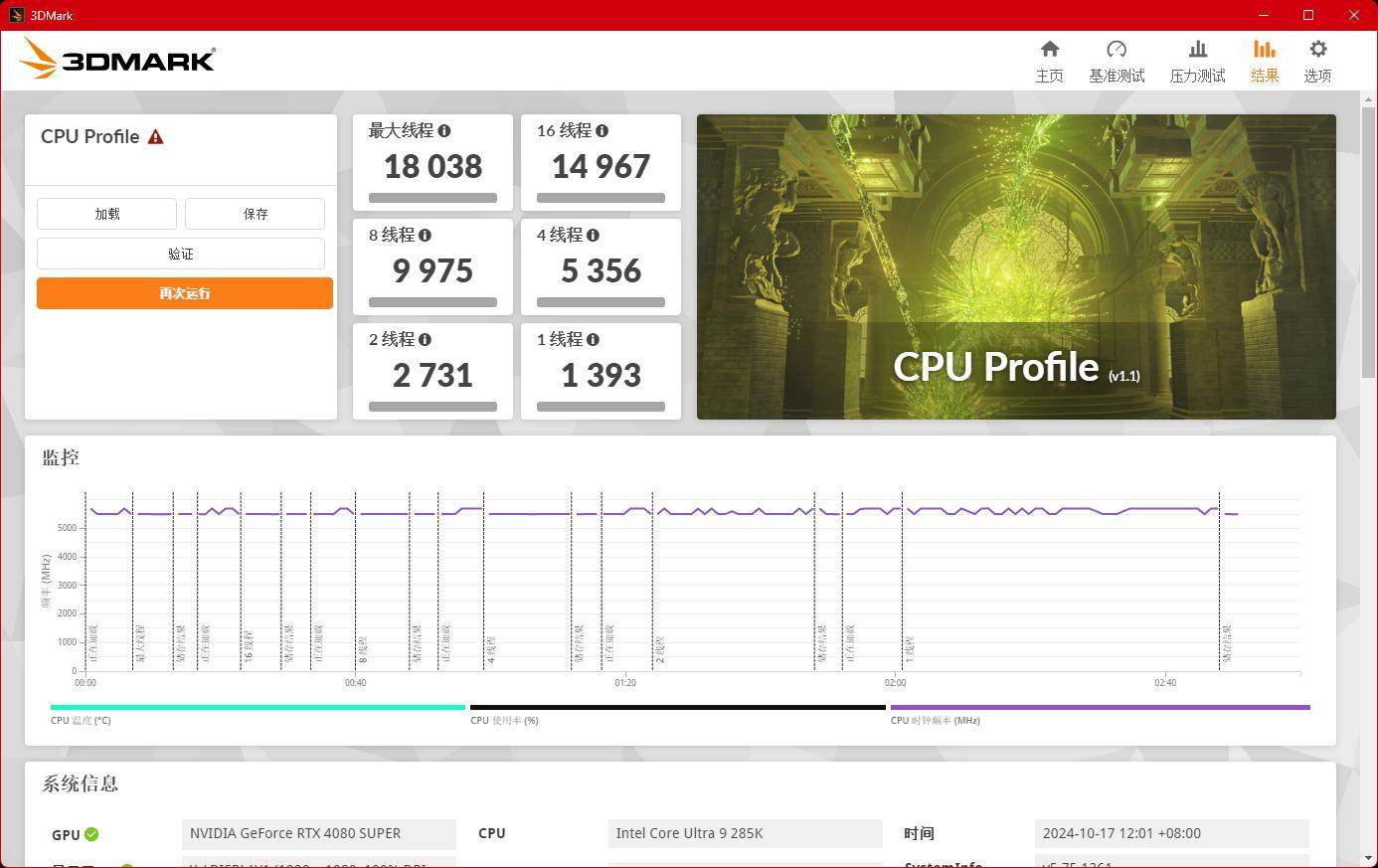
Task: Click the 4 线程 marker in the chart
Action: [490, 649]
